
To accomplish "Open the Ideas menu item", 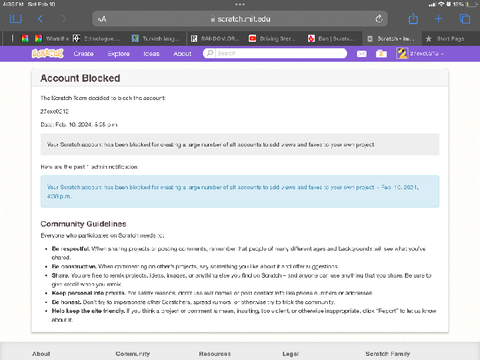I will coord(151,54).
